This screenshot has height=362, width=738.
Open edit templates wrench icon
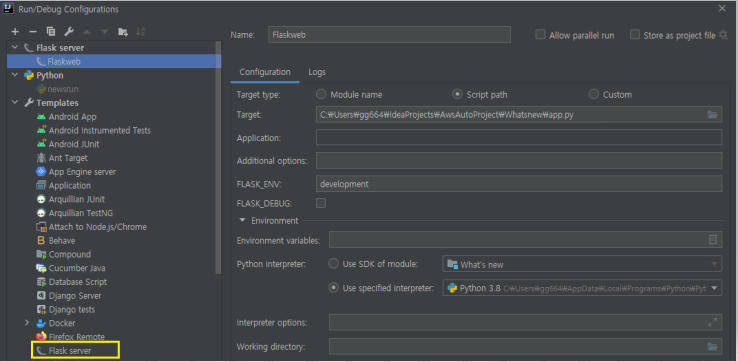[x=69, y=32]
